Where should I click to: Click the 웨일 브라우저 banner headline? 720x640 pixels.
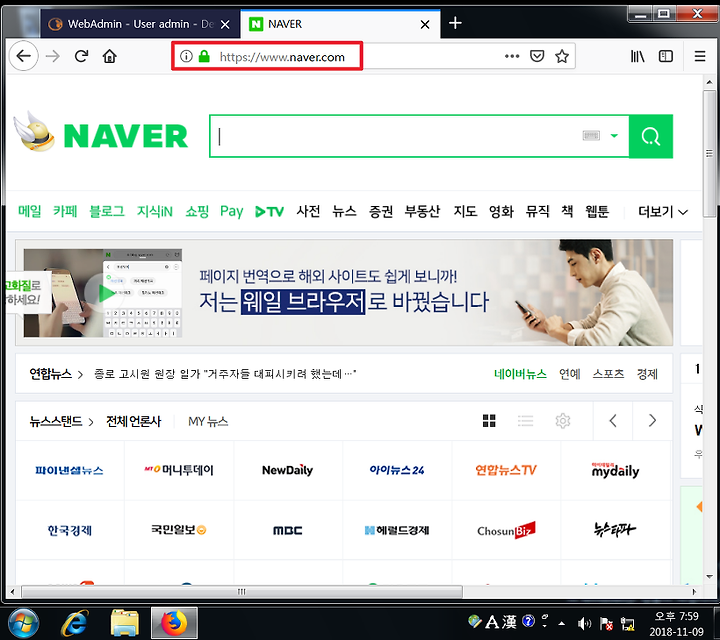point(344,302)
